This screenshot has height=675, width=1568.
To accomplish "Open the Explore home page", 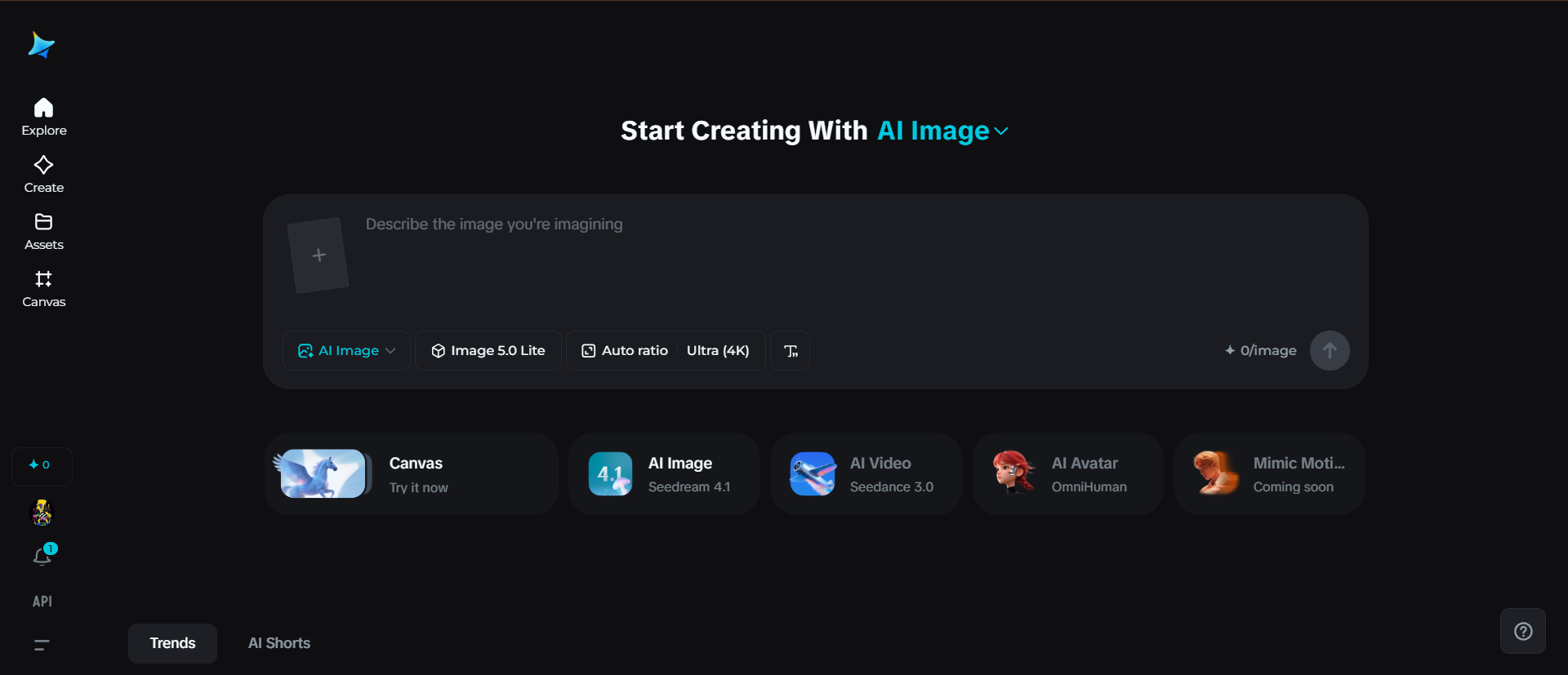I will tap(44, 118).
